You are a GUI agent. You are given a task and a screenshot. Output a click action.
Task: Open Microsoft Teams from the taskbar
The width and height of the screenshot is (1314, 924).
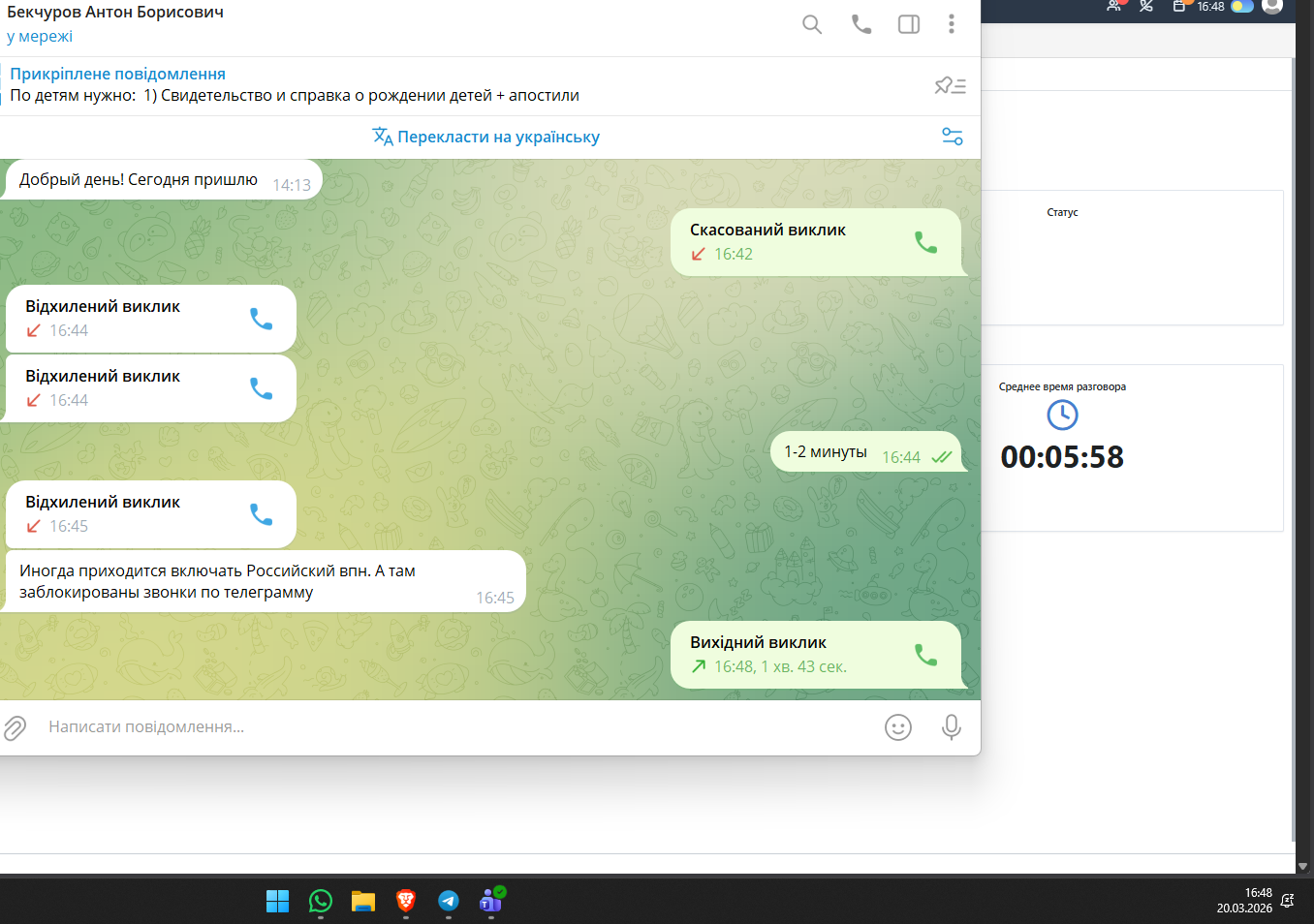491,902
